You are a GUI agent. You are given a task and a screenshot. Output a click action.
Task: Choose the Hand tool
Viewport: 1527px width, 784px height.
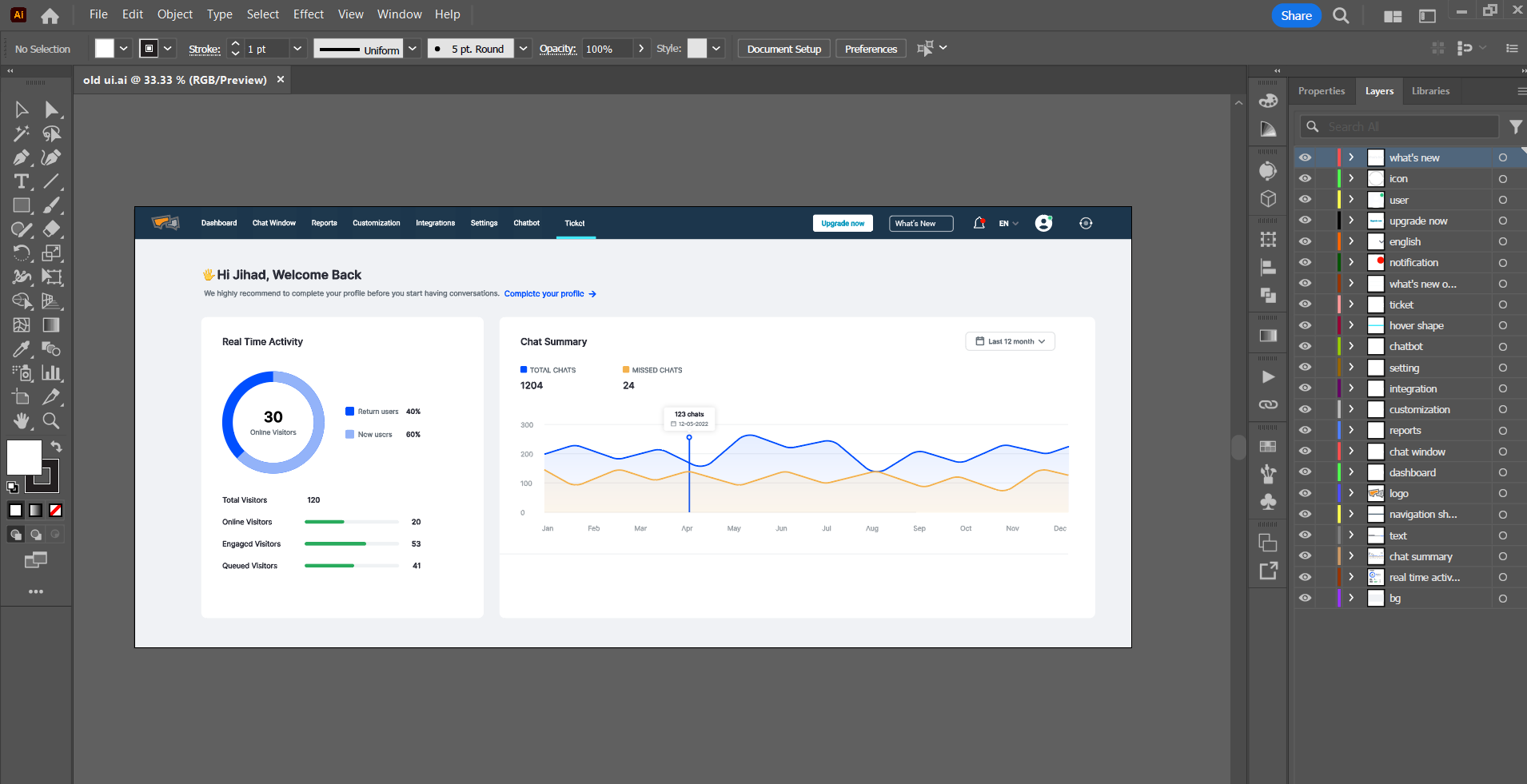click(22, 420)
